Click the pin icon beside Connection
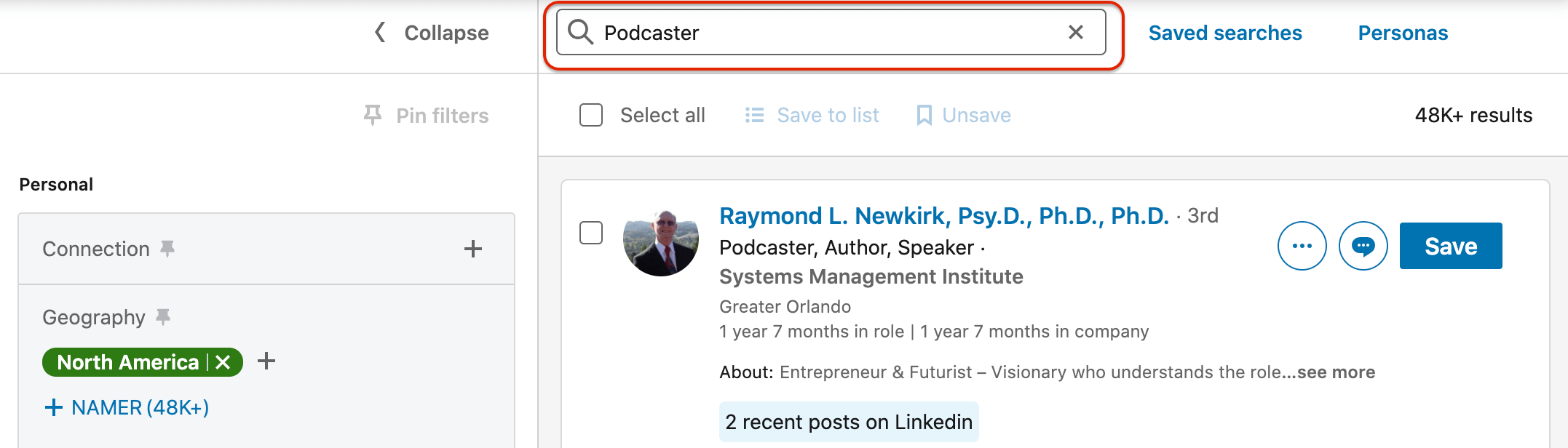 coord(167,249)
